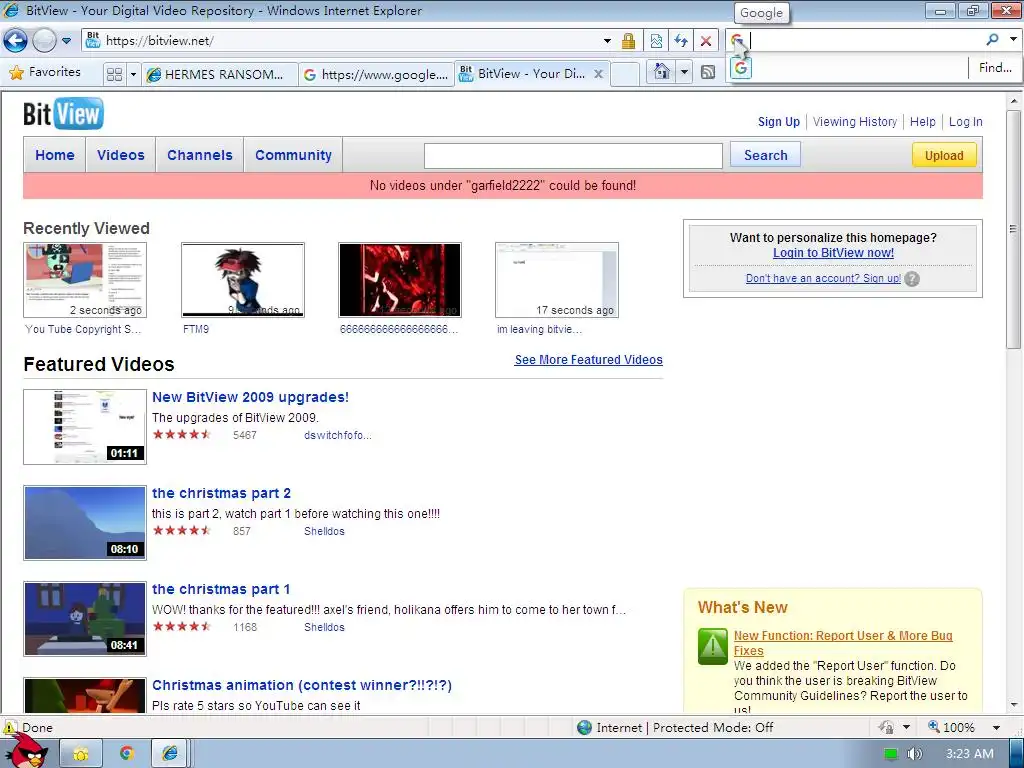Click the green warning triangle news icon
Image resolution: width=1024 pixels, height=768 pixels.
click(712, 647)
